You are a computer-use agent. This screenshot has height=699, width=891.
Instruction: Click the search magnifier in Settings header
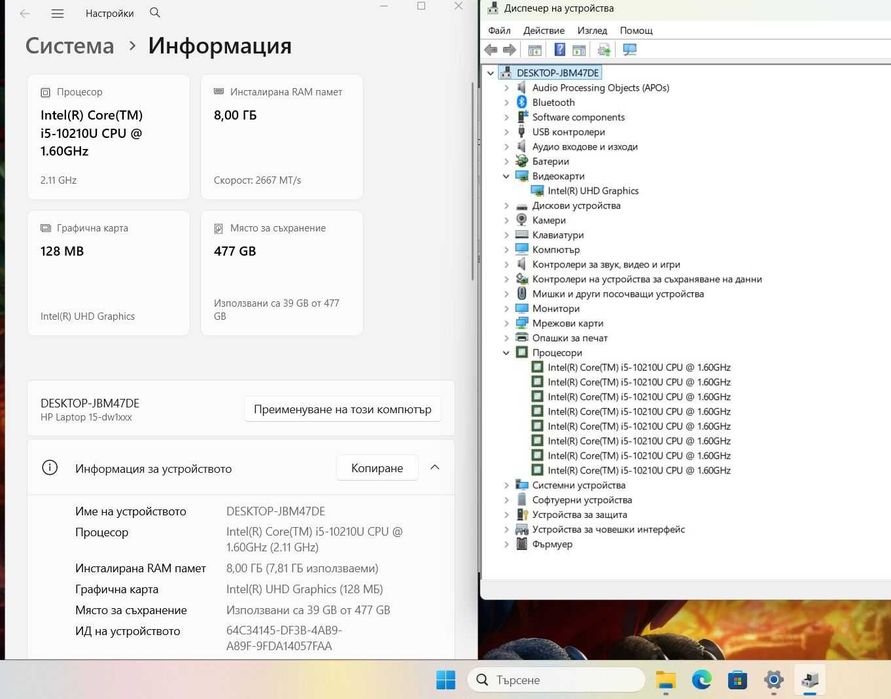(x=155, y=13)
